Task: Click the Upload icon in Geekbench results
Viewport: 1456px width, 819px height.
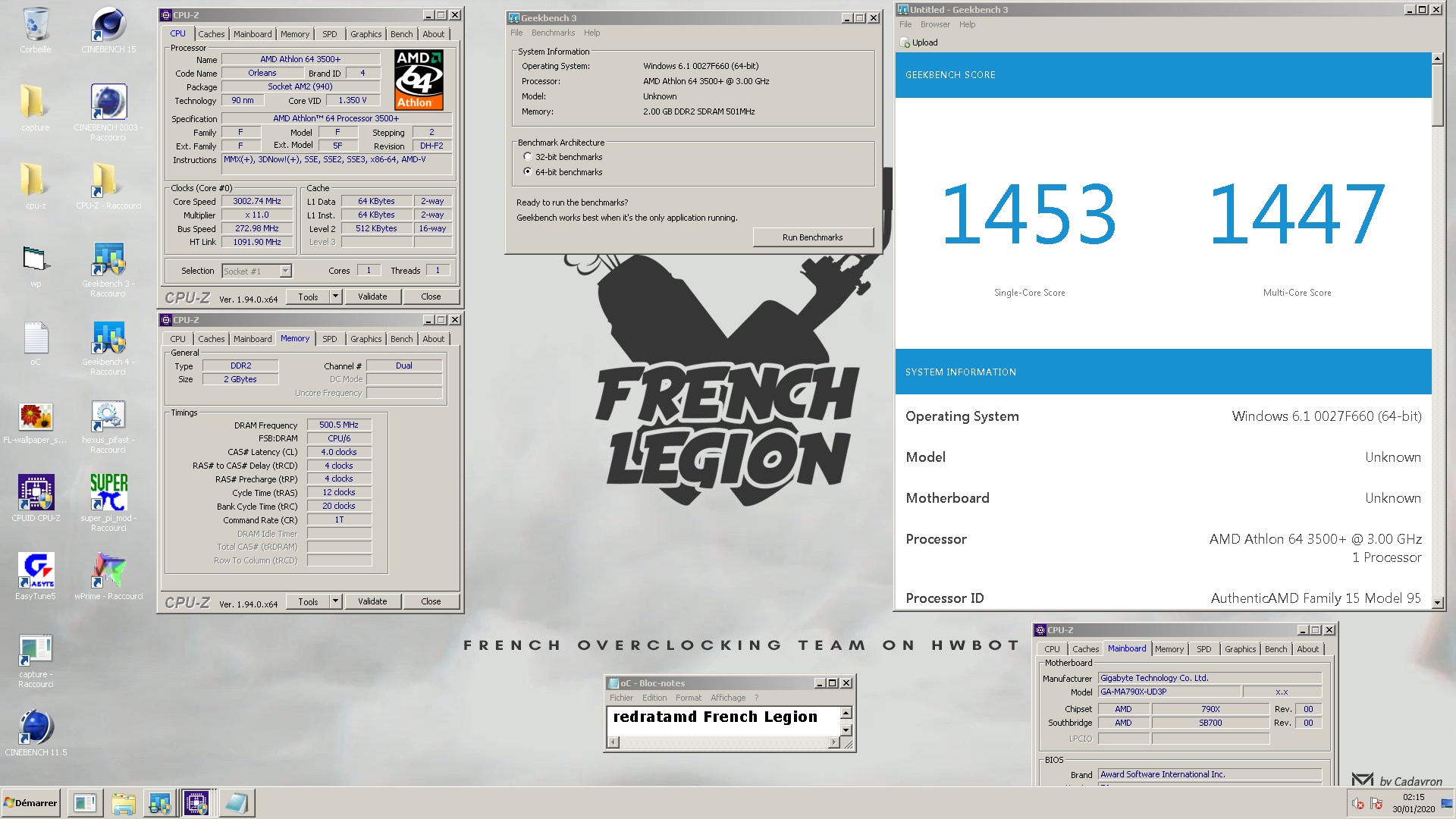Action: pos(905,42)
